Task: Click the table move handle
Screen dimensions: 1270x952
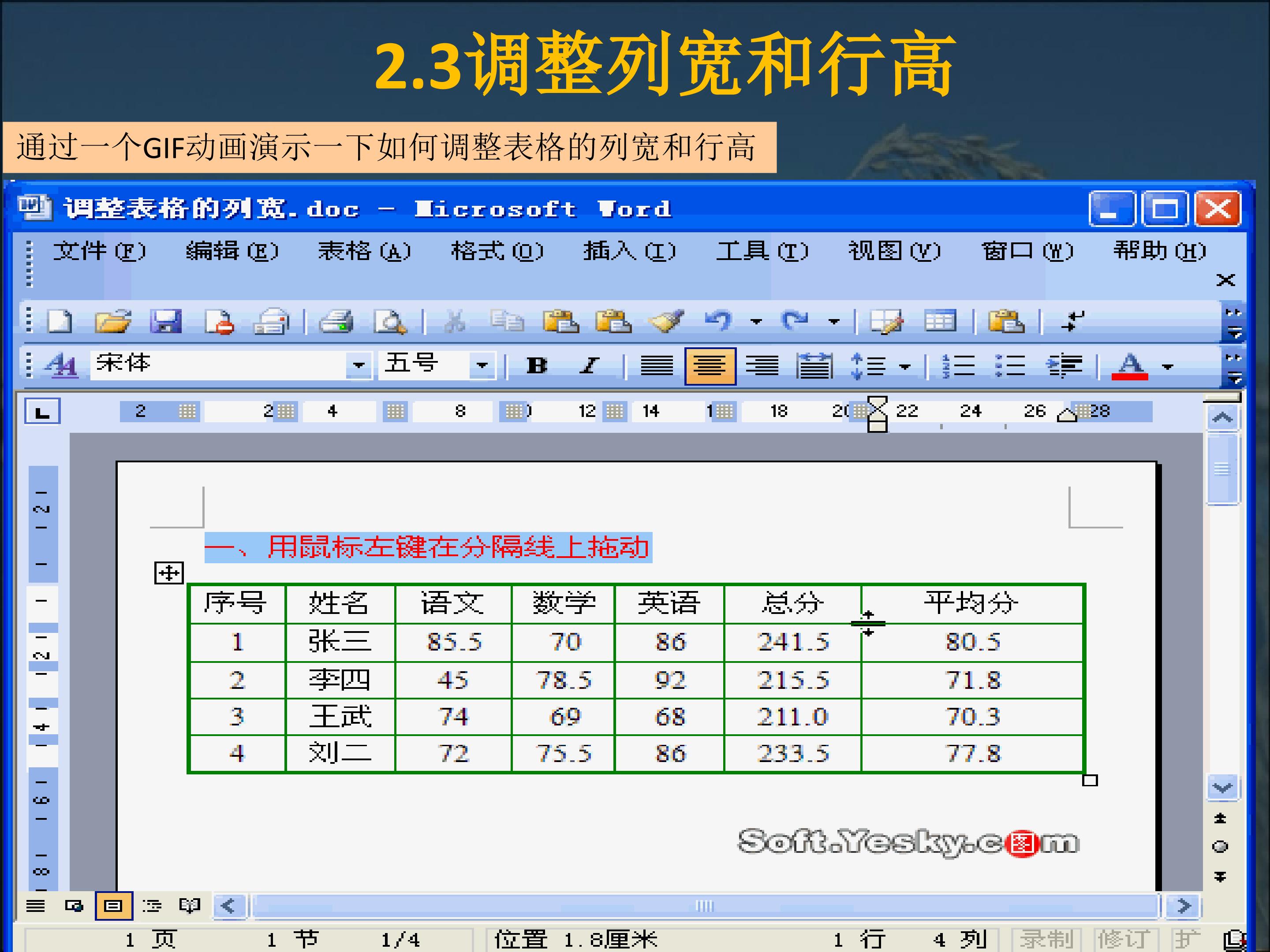Action: coord(169,573)
